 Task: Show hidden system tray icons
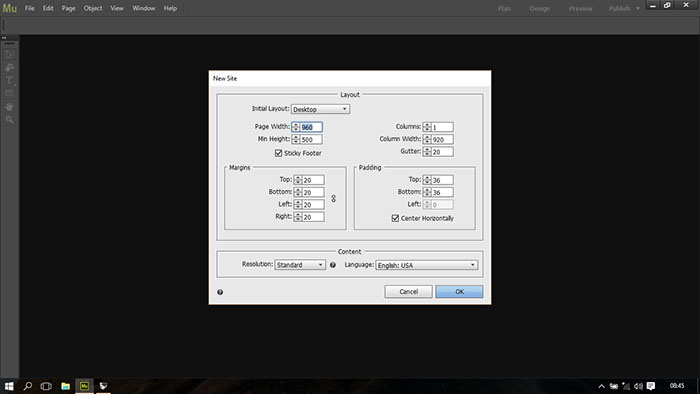[x=601, y=386]
